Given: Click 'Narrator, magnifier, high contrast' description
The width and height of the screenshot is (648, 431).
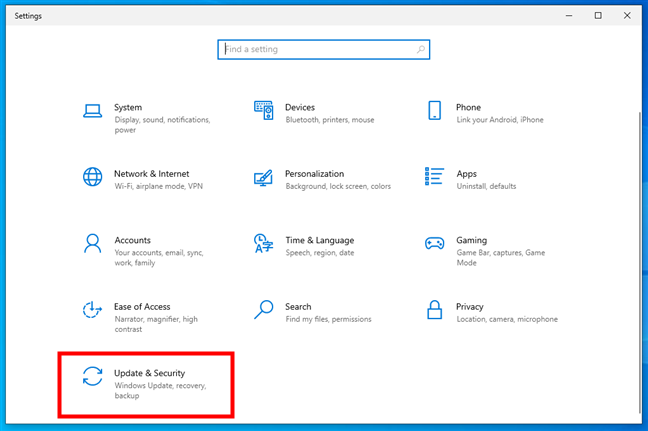Looking at the screenshot, I should [156, 324].
